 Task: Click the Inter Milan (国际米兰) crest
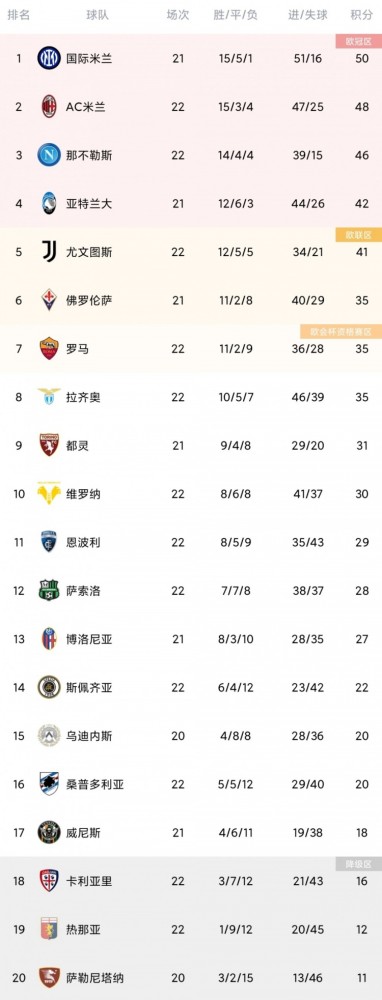pyautogui.click(x=49, y=59)
